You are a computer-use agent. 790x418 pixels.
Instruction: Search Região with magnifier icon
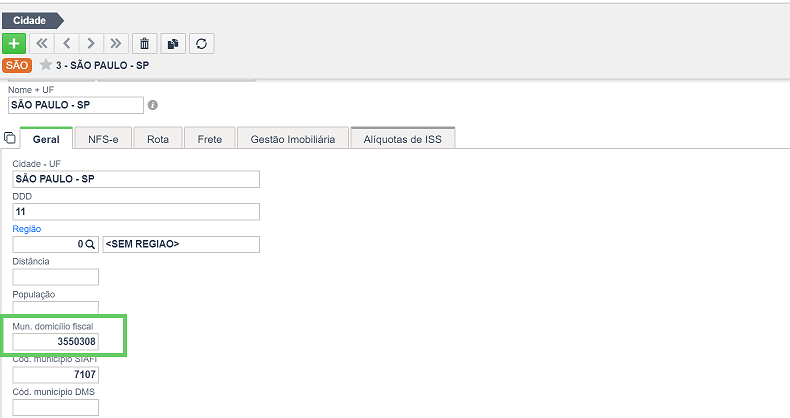click(90, 244)
